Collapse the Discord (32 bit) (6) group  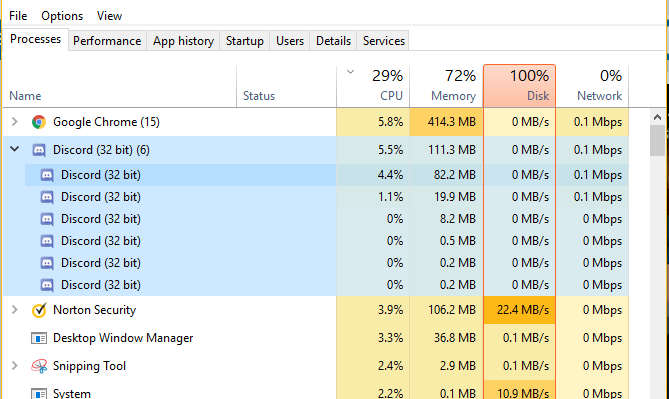15,149
